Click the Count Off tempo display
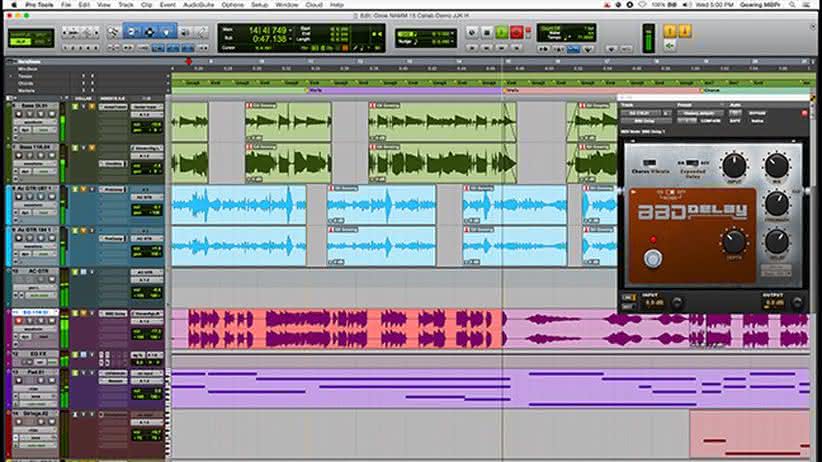The image size is (822, 462). (566, 33)
